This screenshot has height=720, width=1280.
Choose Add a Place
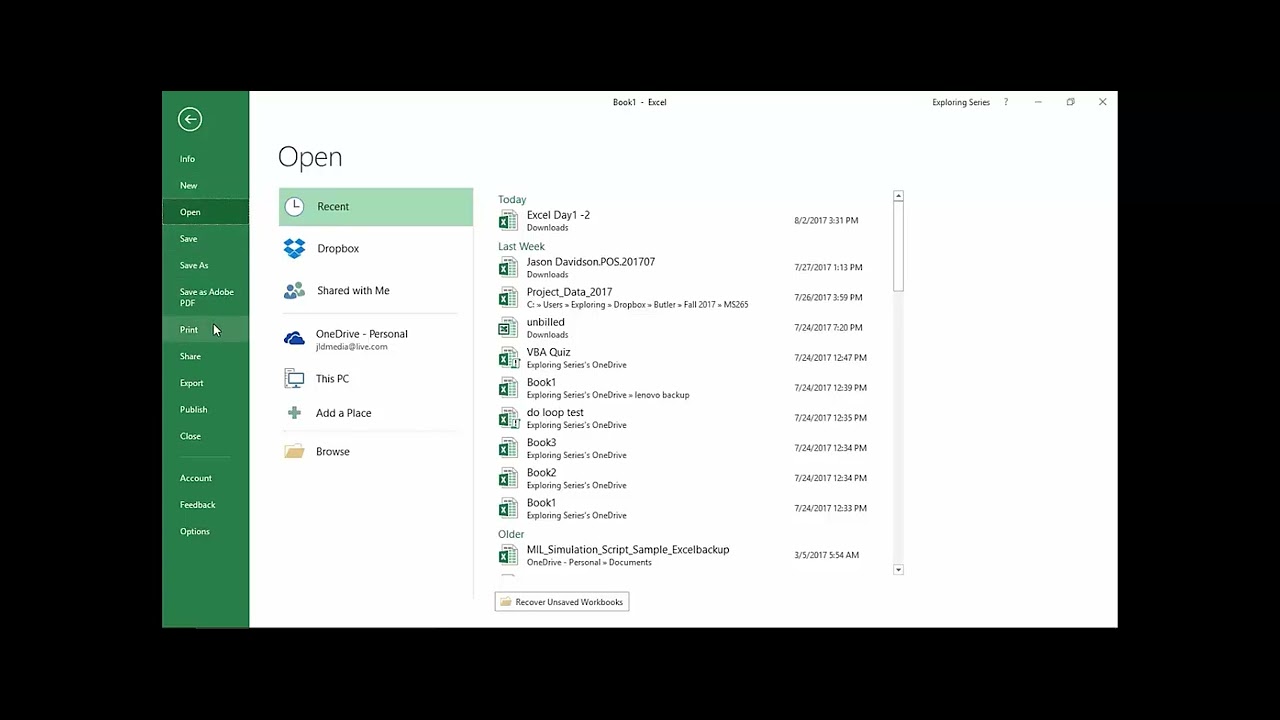tap(376, 413)
